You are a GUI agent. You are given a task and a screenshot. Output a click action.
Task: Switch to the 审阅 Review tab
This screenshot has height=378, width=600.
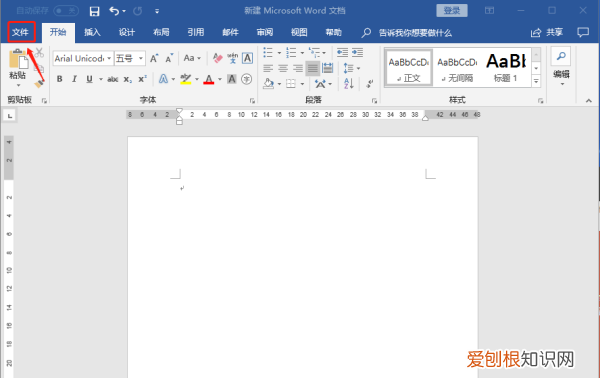tap(264, 32)
